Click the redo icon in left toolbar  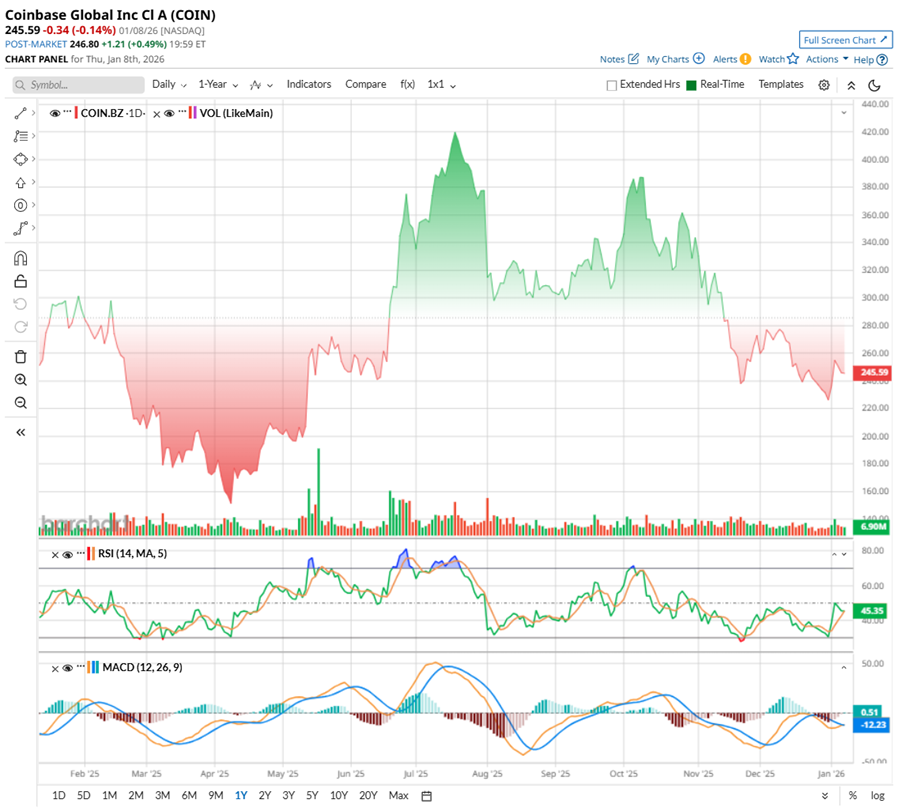[x=21, y=327]
